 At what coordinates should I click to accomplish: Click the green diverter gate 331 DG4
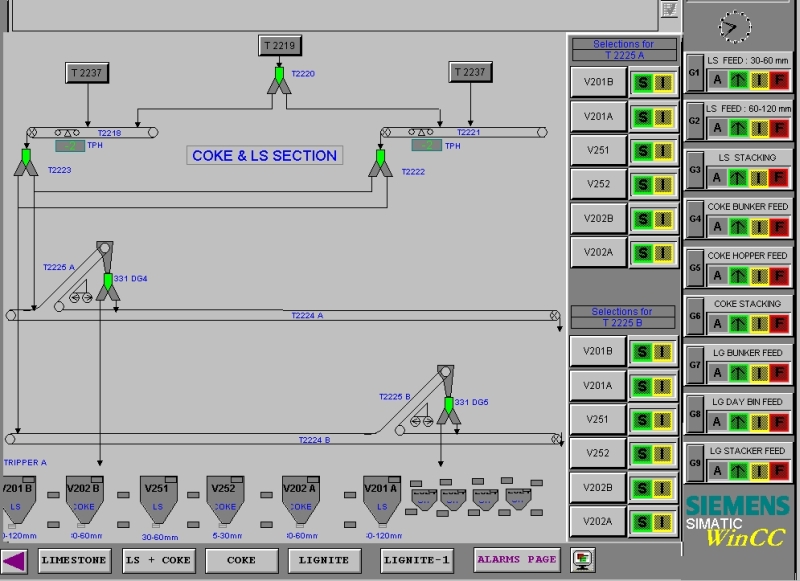(x=107, y=279)
